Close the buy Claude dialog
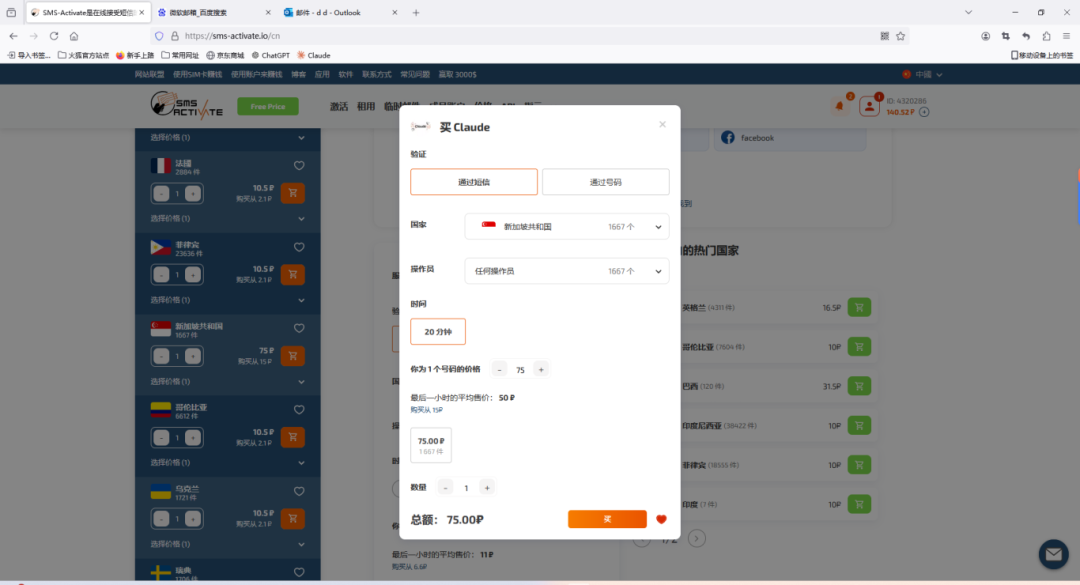The width and height of the screenshot is (1080, 585). click(x=662, y=125)
